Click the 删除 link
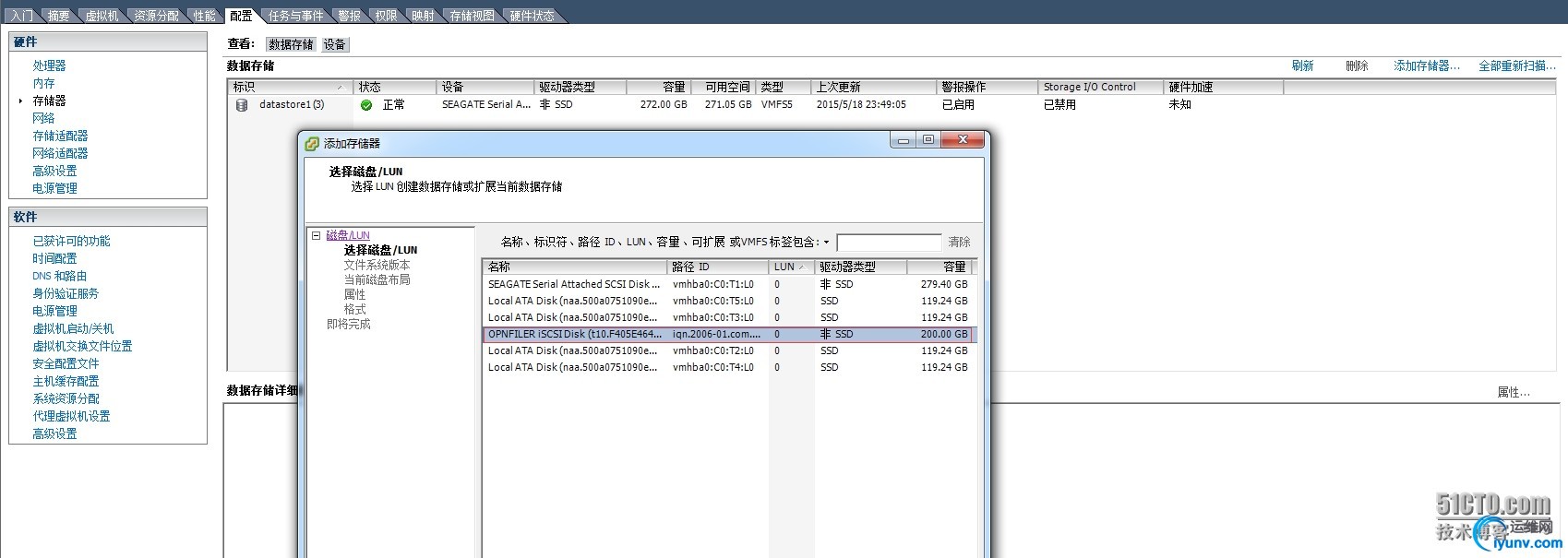The image size is (1568, 558). [x=1357, y=65]
